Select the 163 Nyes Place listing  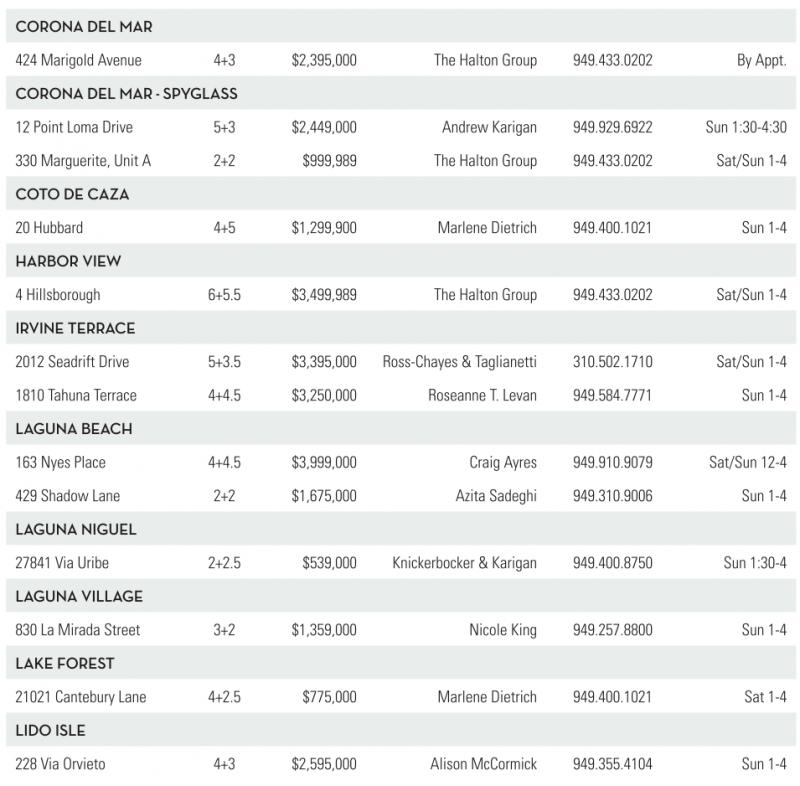pyautogui.click(x=60, y=462)
